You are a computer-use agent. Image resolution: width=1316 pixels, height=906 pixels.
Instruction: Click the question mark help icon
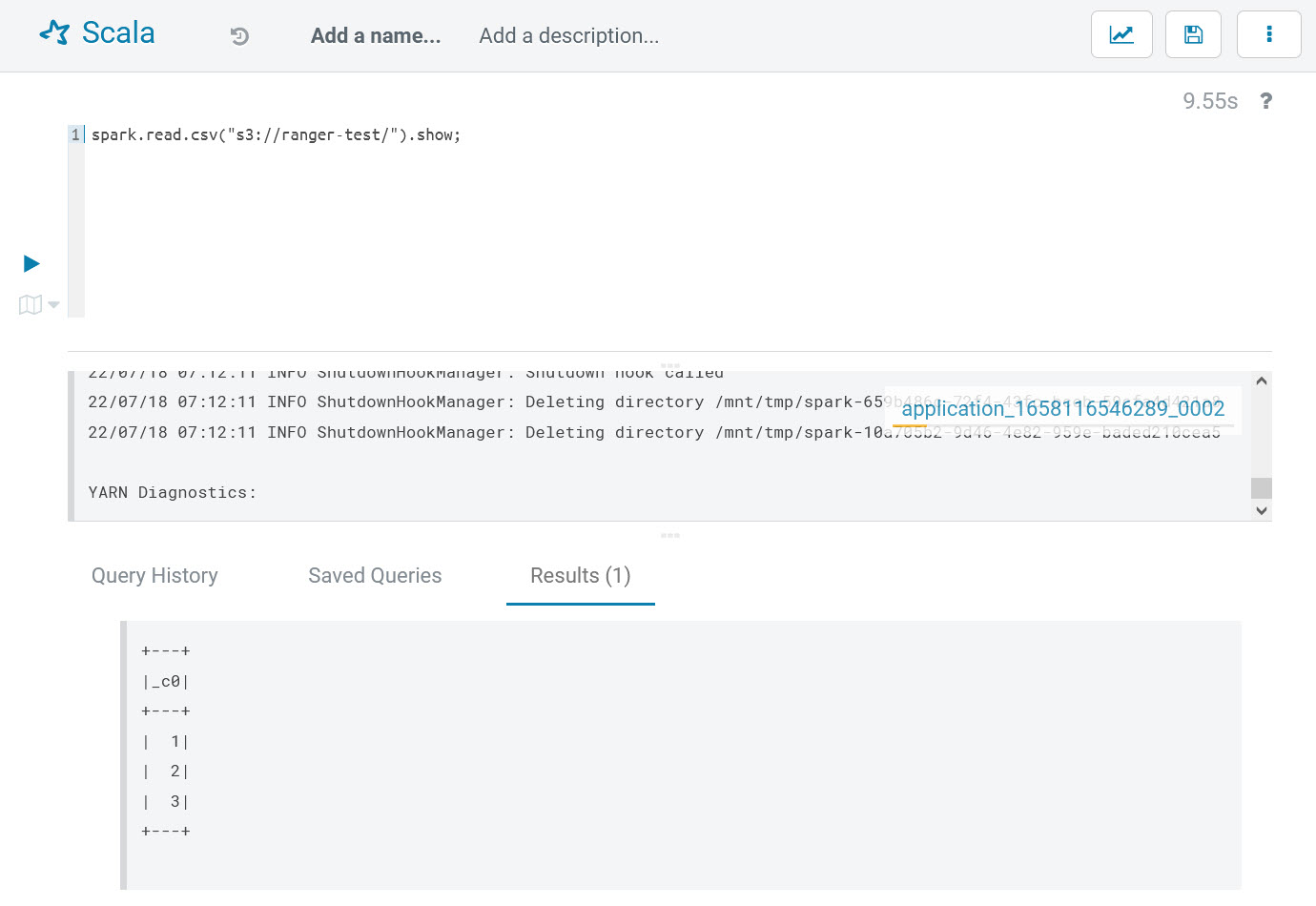coord(1265,101)
